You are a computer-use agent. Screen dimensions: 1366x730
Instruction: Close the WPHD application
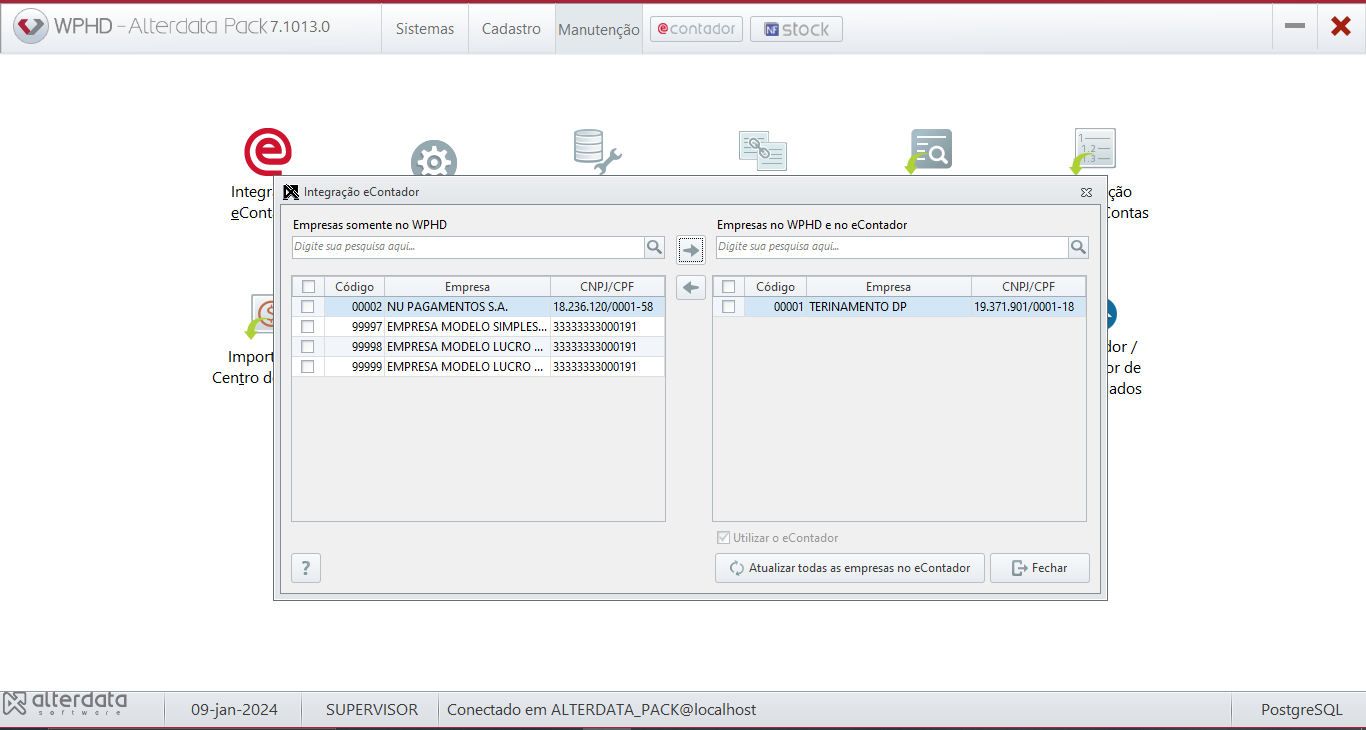click(1341, 26)
